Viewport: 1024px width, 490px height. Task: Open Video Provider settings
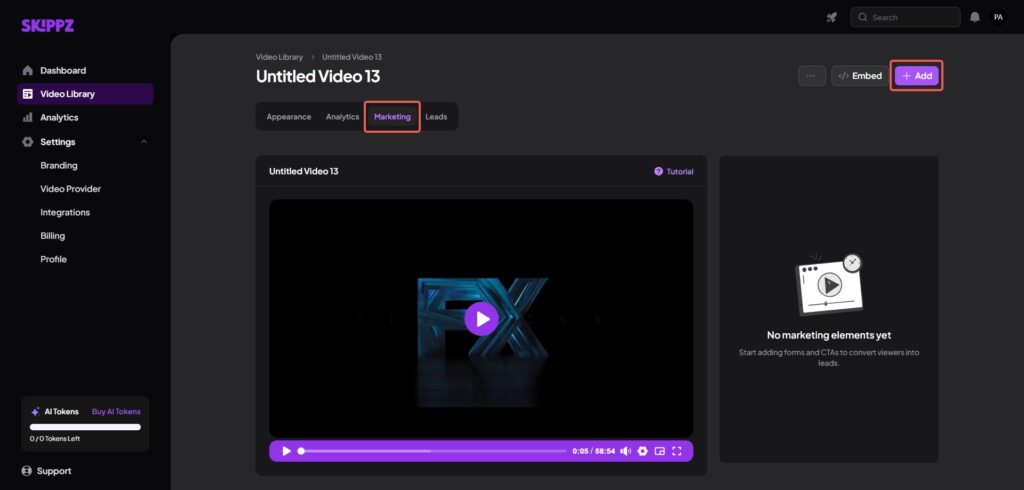[x=71, y=189]
